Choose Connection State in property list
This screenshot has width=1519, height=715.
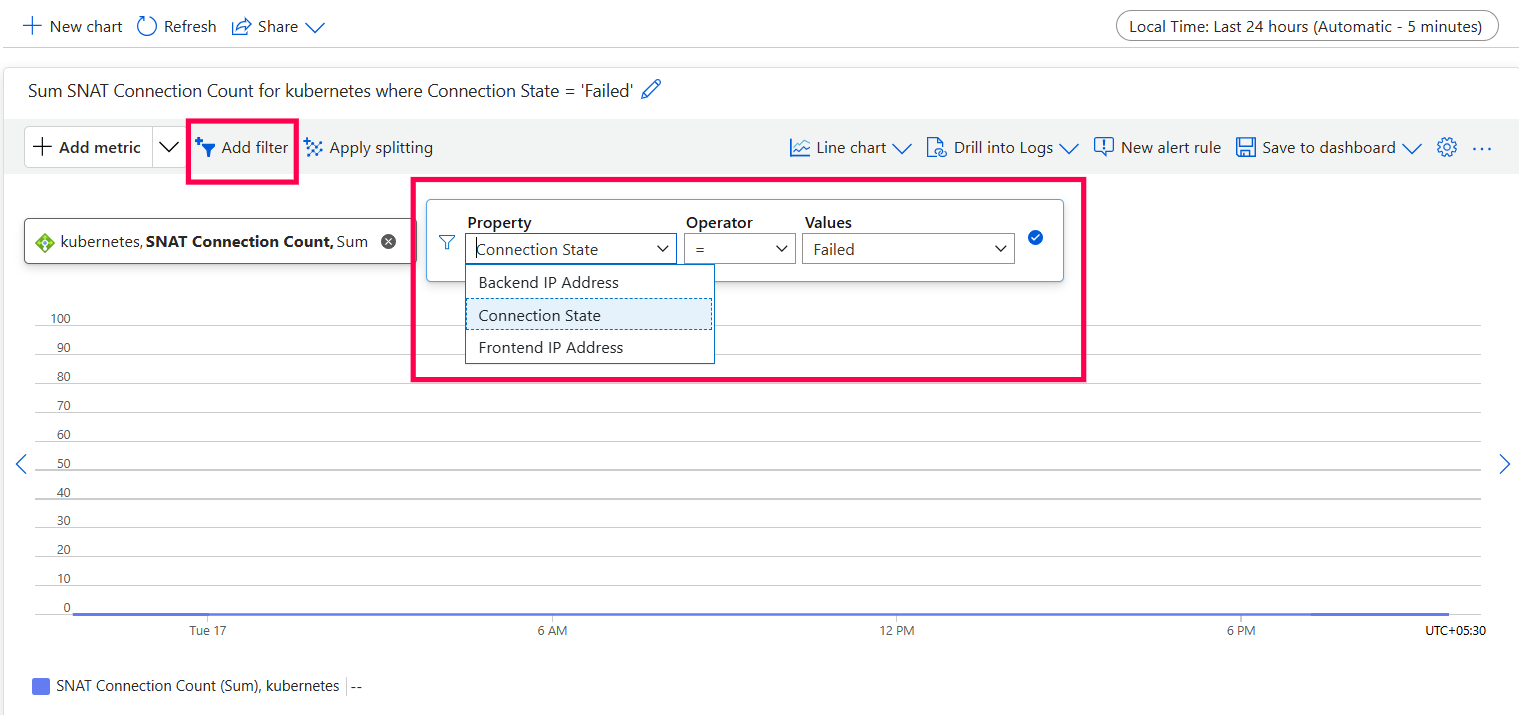(x=540, y=315)
